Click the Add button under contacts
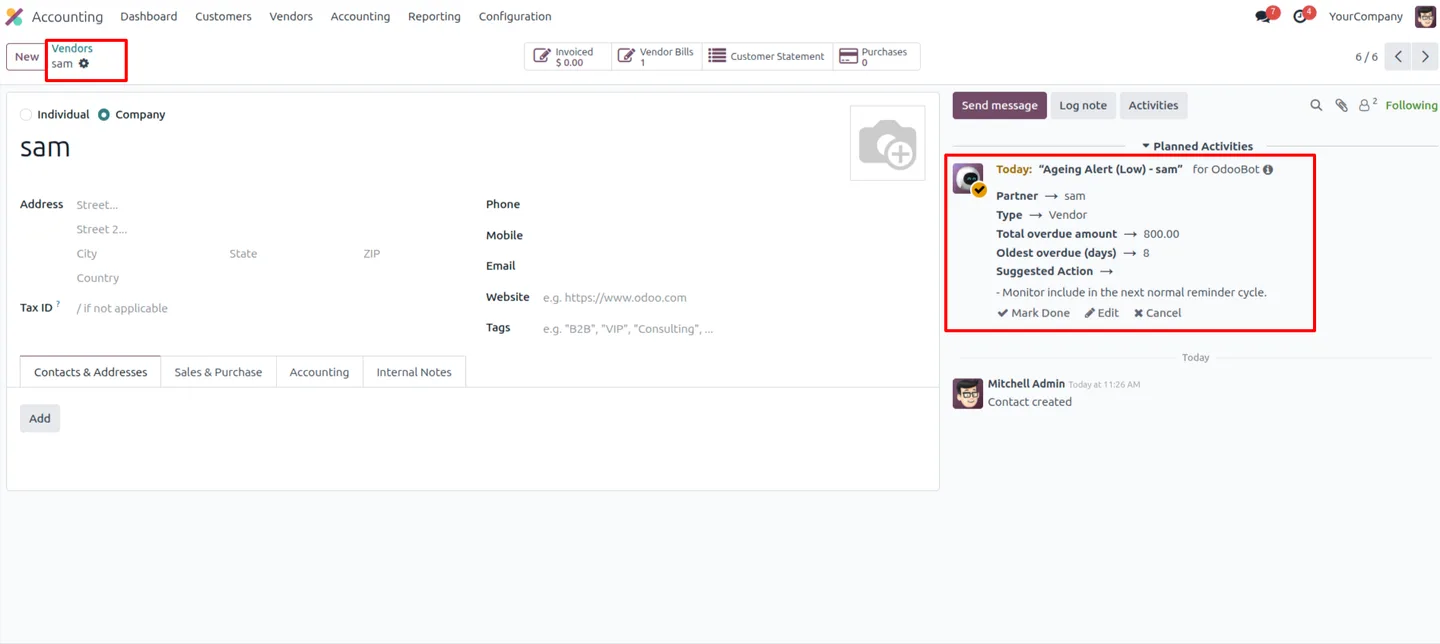 tap(40, 418)
